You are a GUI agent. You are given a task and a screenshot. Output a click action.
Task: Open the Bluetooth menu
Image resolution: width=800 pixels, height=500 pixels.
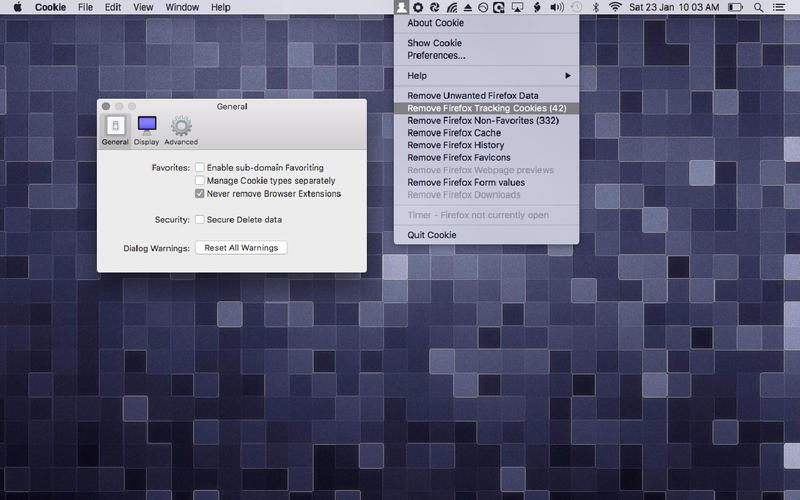coord(595,7)
